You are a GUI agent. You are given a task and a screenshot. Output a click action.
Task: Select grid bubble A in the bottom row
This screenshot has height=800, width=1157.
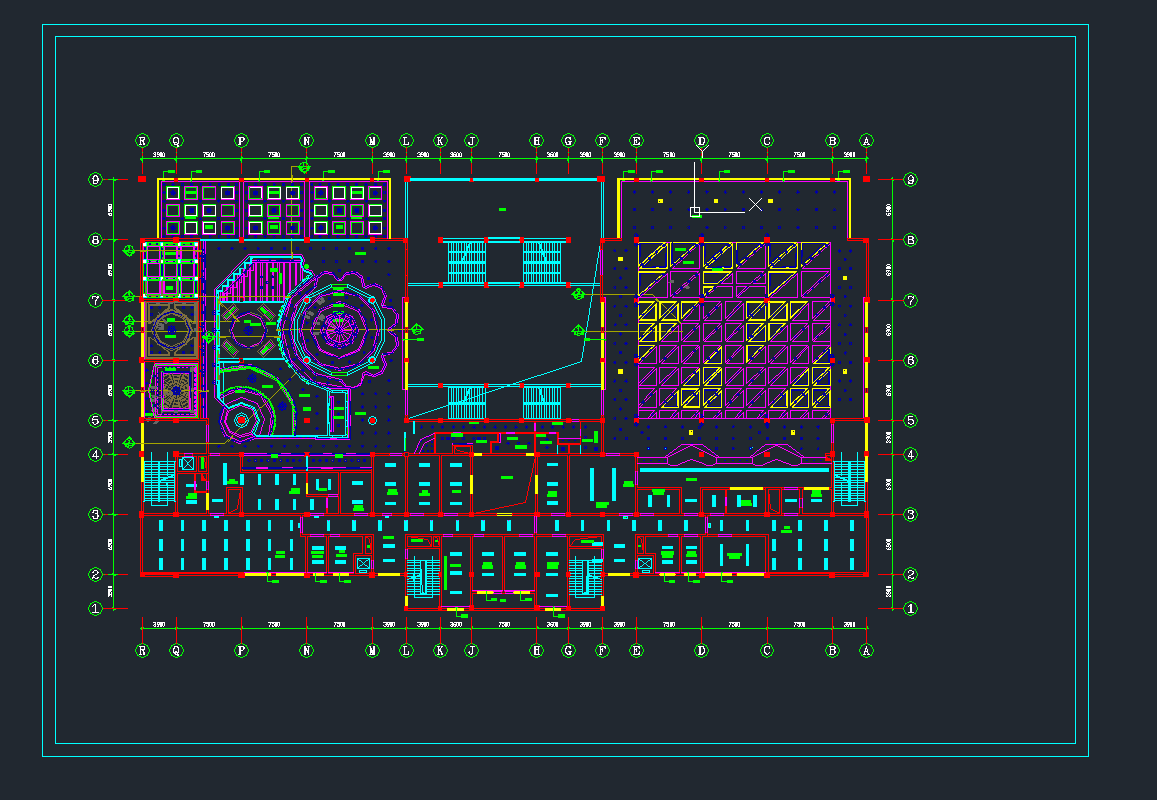[x=866, y=650]
